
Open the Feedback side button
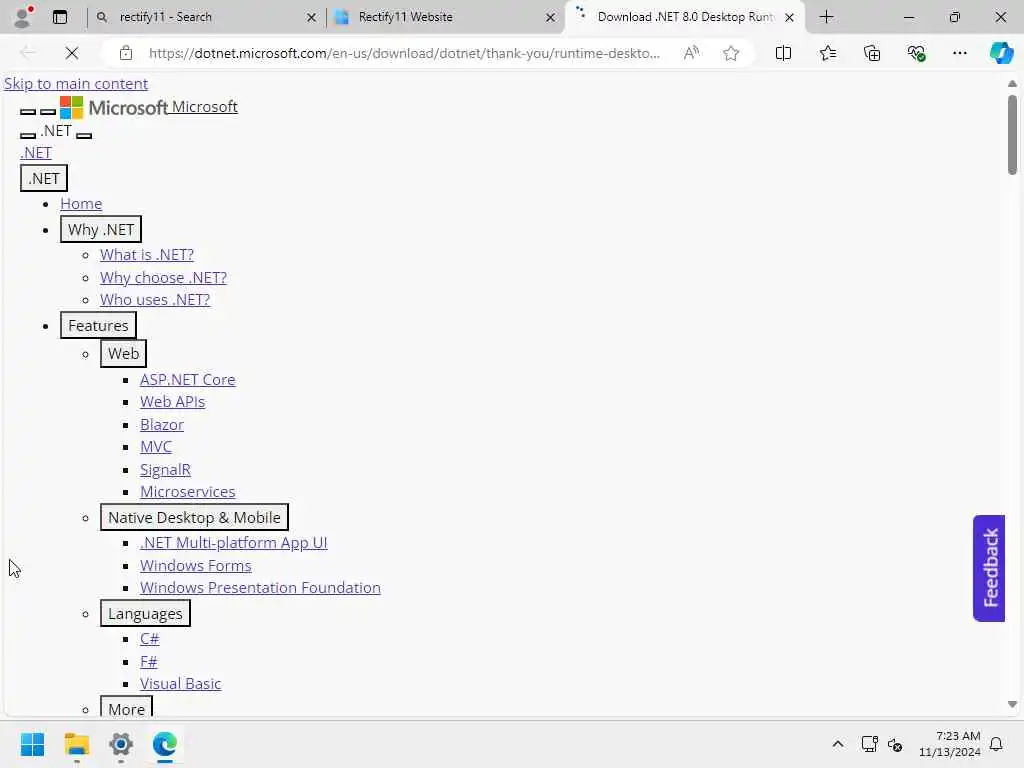tap(989, 568)
